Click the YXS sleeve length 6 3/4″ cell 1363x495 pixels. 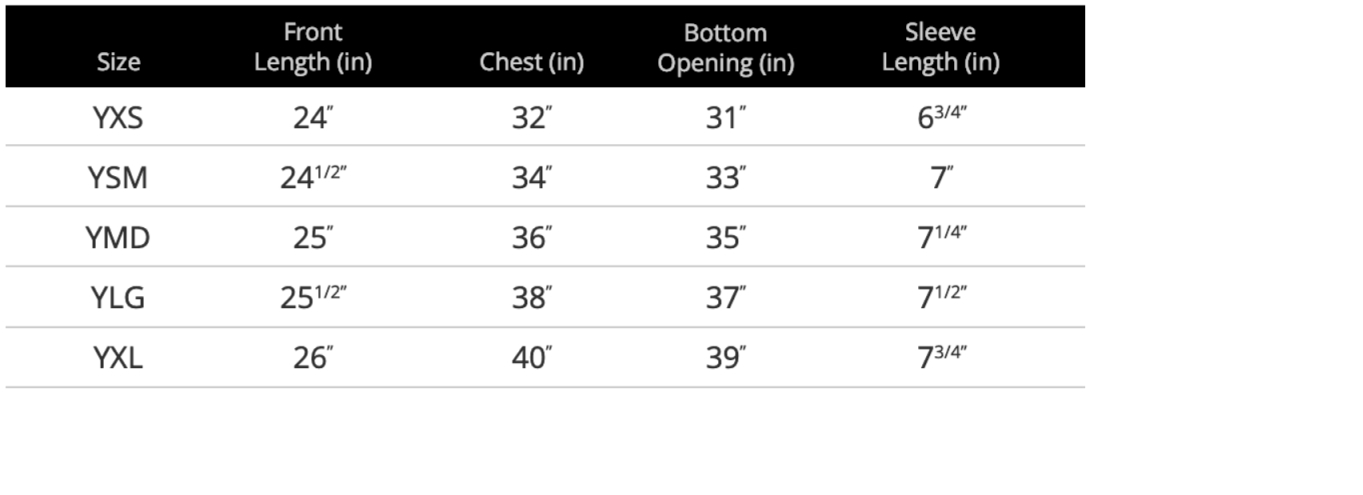pyautogui.click(x=941, y=118)
